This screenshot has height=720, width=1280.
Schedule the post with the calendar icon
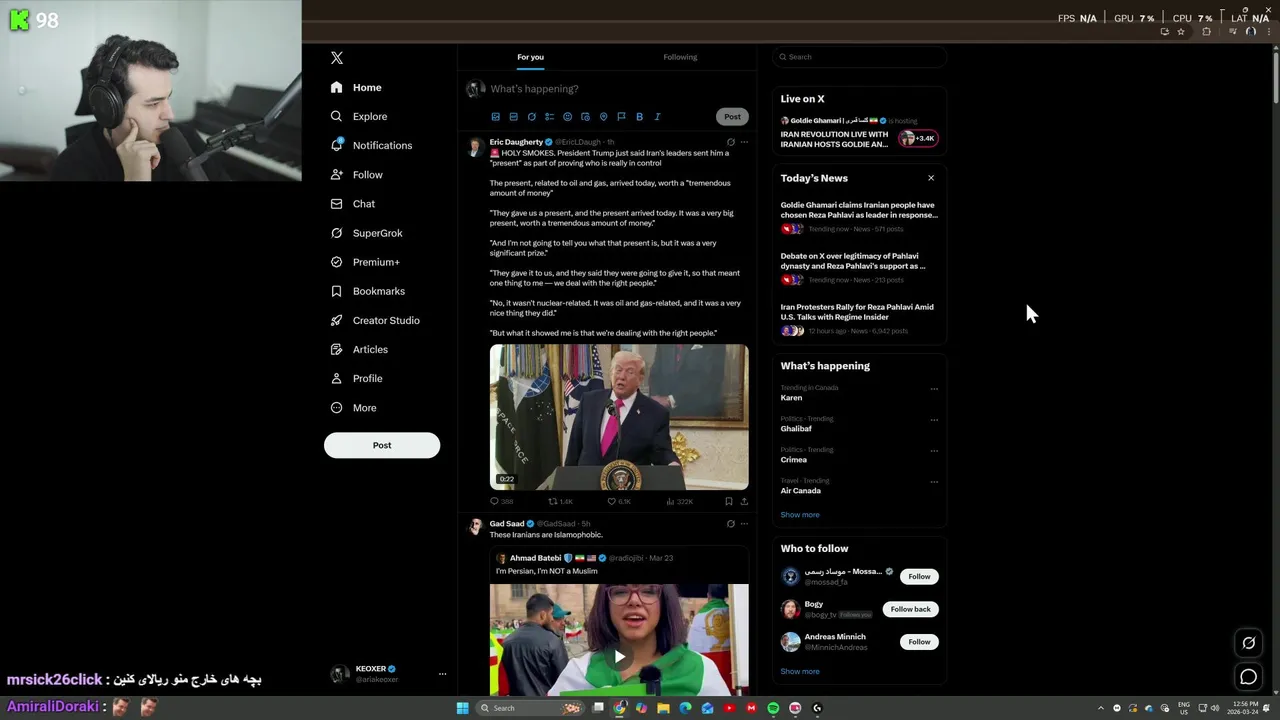pos(585,117)
